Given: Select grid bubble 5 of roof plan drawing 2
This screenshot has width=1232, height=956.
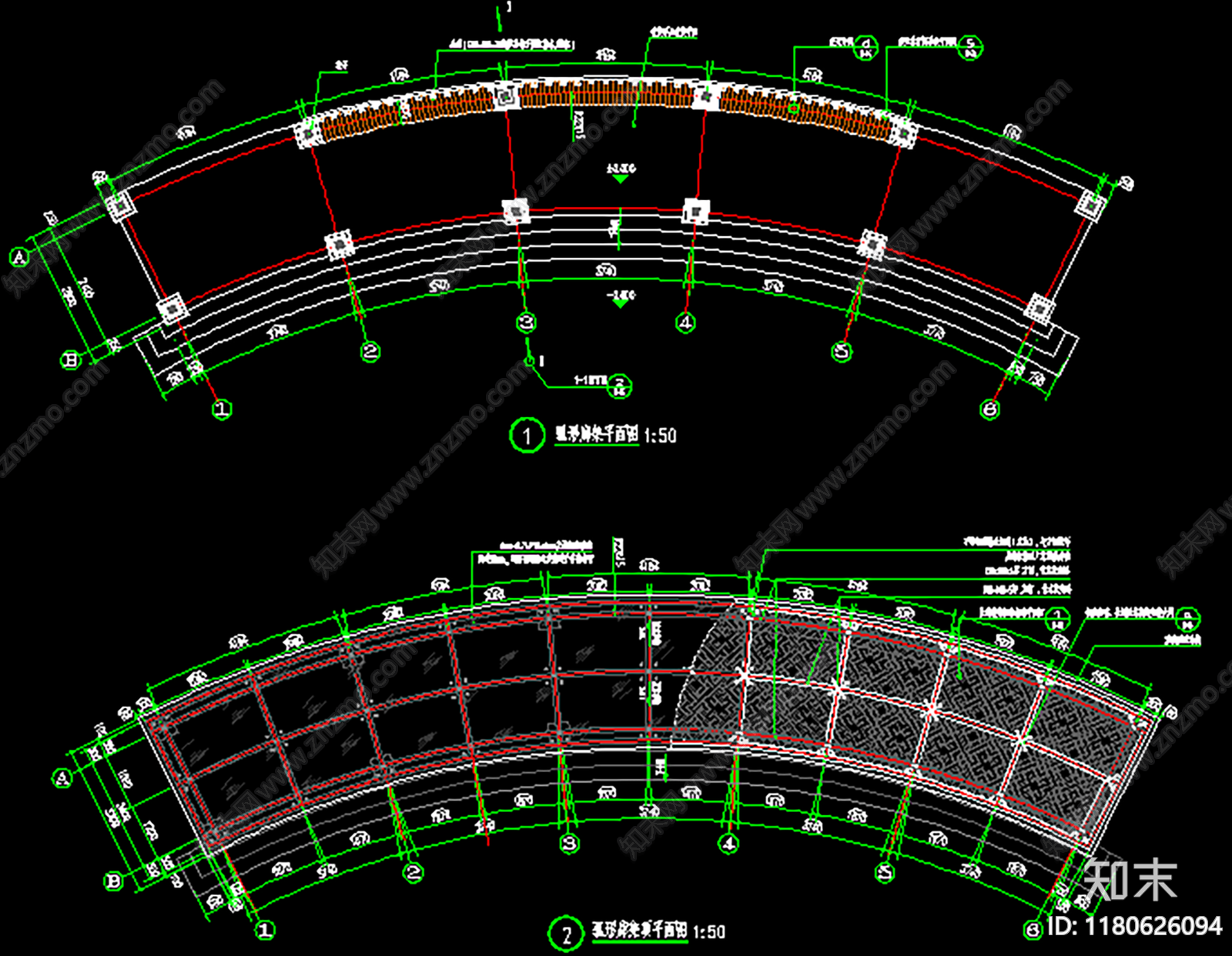Looking at the screenshot, I should click(x=885, y=873).
